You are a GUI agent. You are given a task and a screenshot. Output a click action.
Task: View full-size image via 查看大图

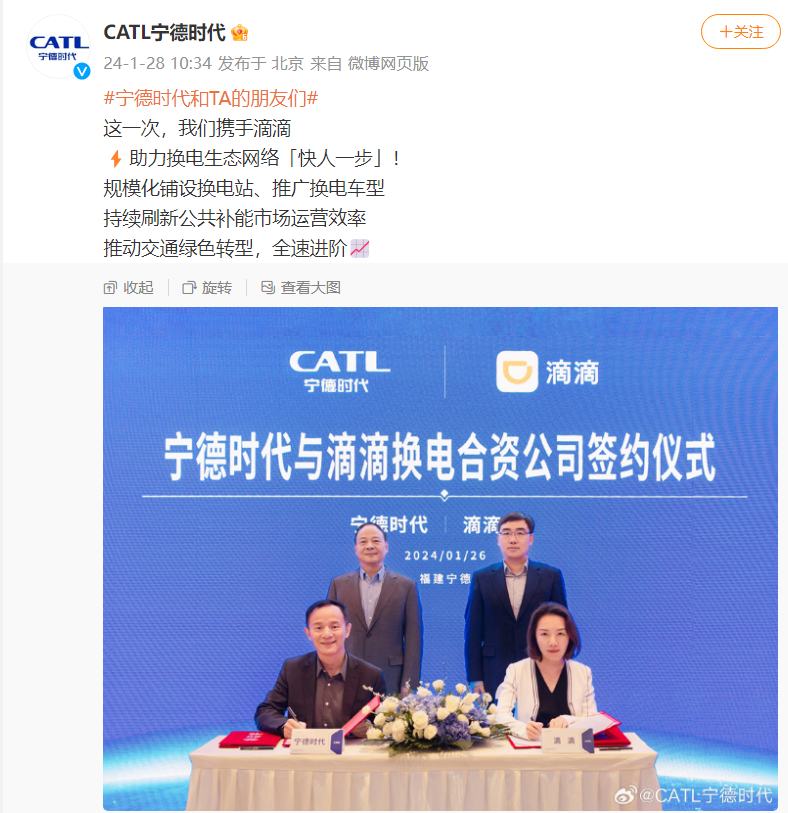point(301,287)
